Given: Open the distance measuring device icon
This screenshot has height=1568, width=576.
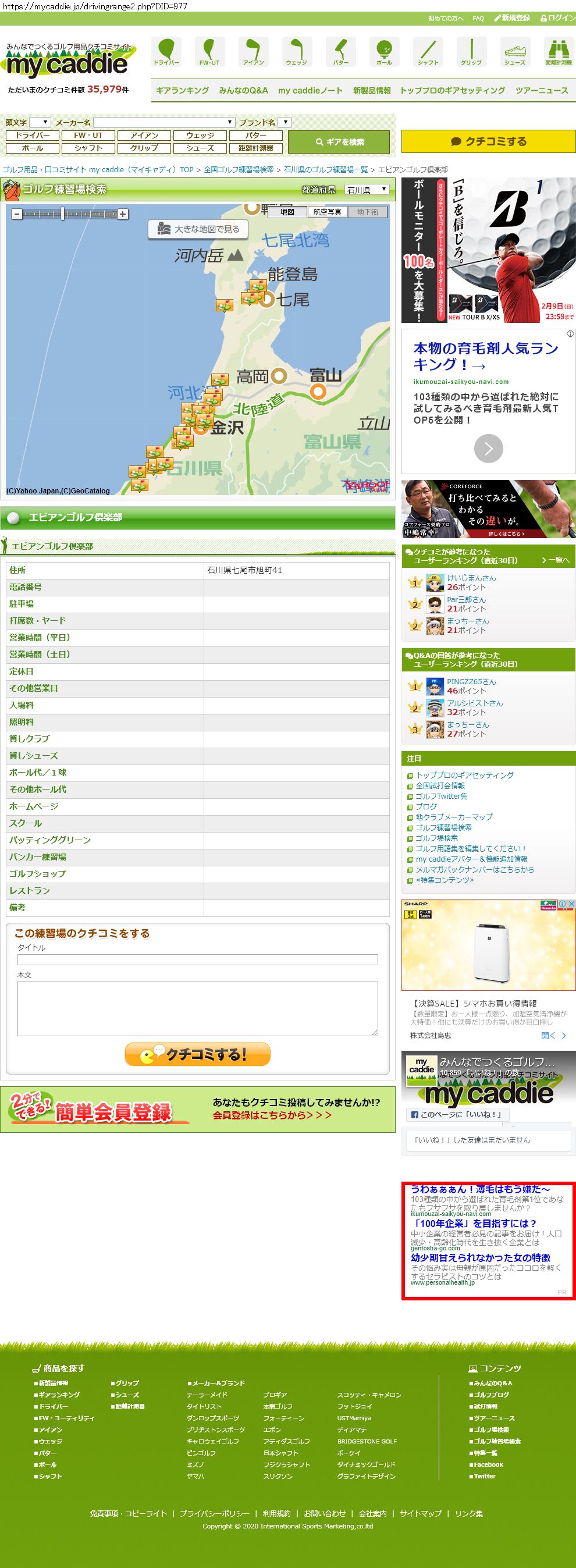Looking at the screenshot, I should point(558,51).
